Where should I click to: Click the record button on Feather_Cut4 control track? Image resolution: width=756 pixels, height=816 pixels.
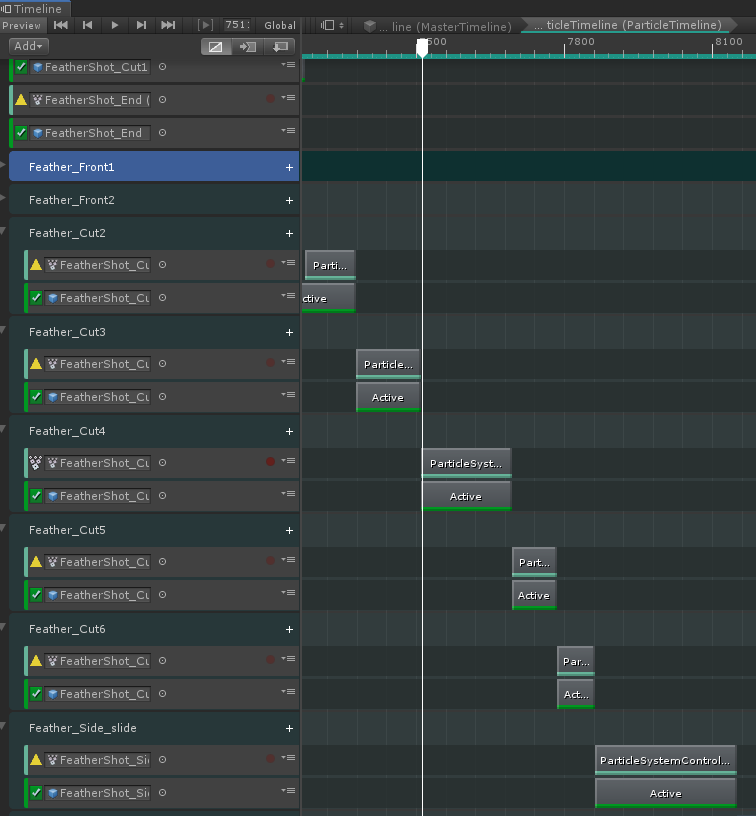click(270, 462)
